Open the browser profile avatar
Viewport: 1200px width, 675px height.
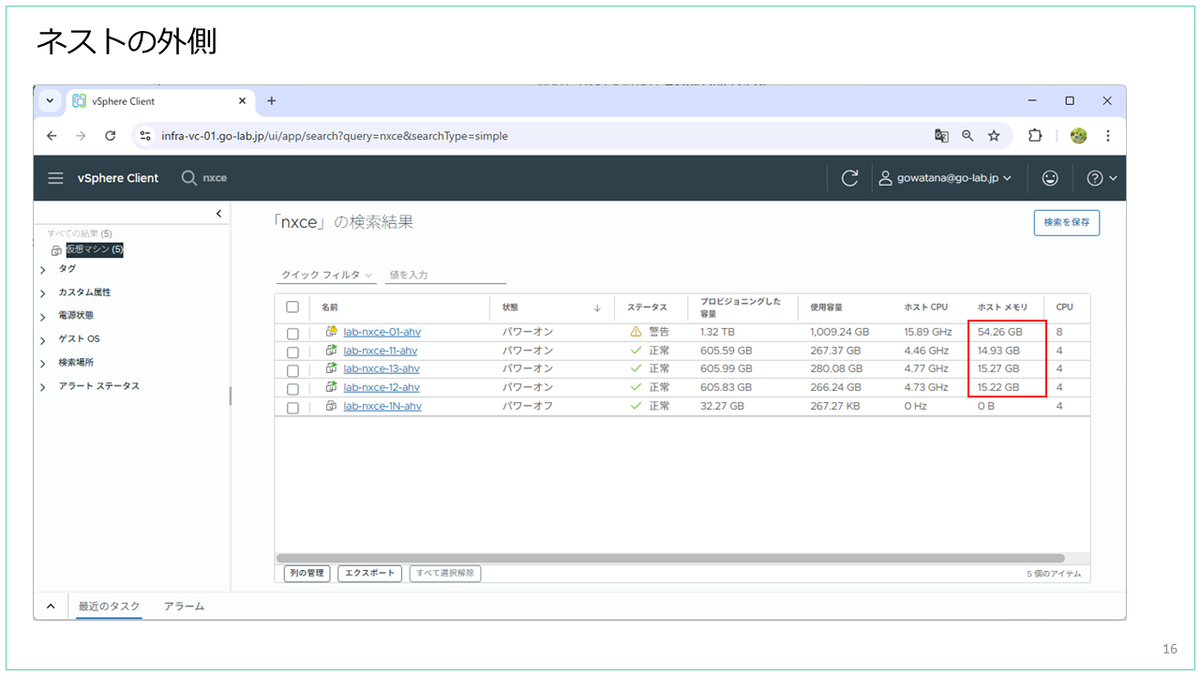1078,136
